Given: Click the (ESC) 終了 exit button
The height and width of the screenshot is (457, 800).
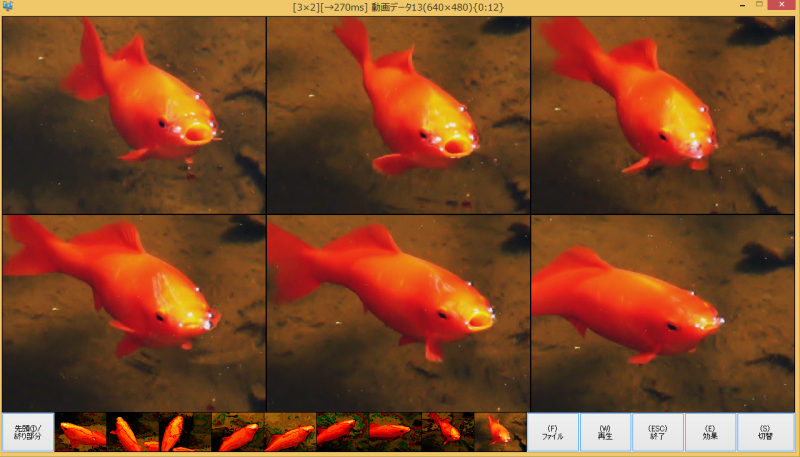Looking at the screenshot, I should (658, 432).
